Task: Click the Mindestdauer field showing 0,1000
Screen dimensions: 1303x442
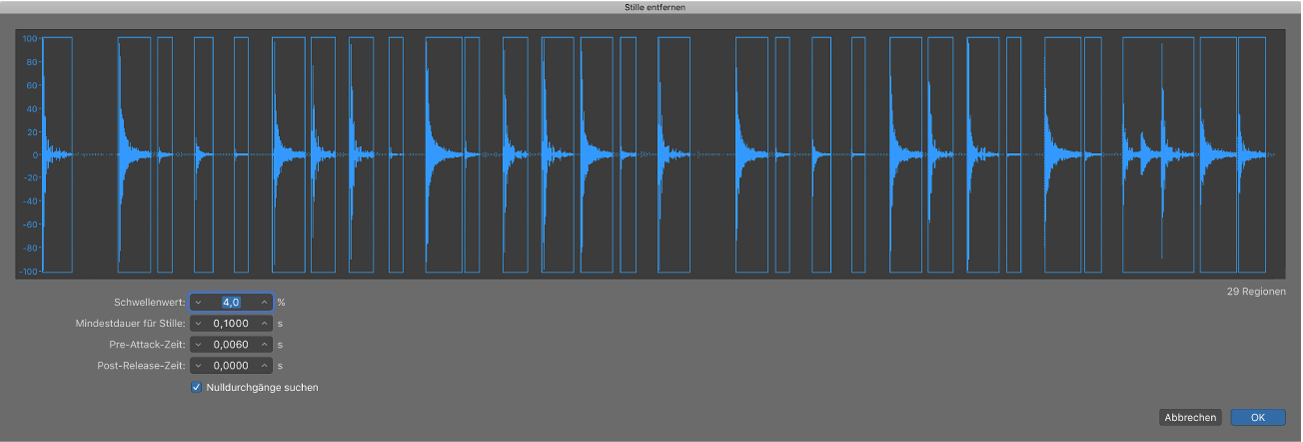Action: 231,324
